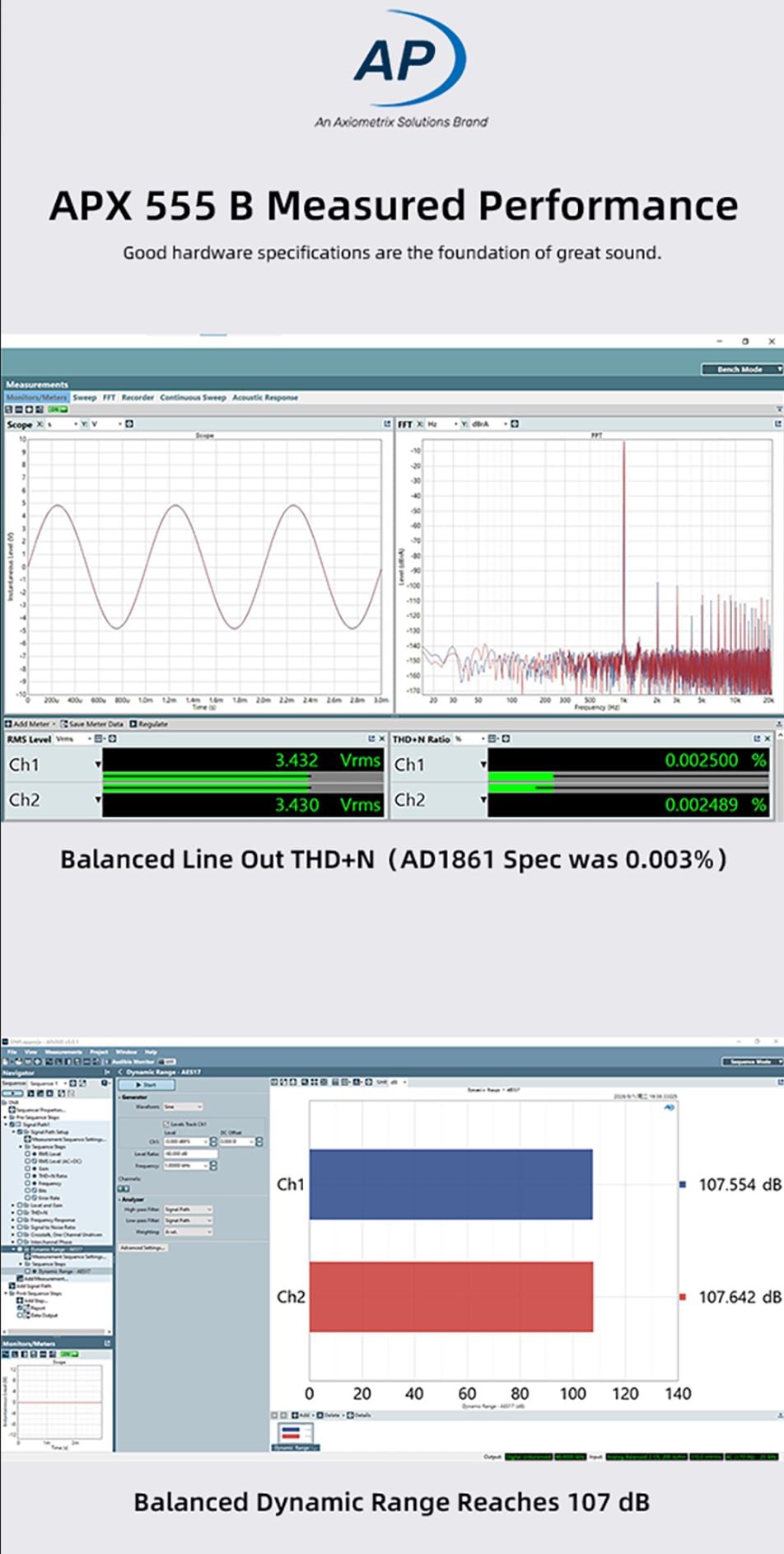Open the Waveform Sine dropdown
The image size is (784, 1554).
(x=183, y=1107)
